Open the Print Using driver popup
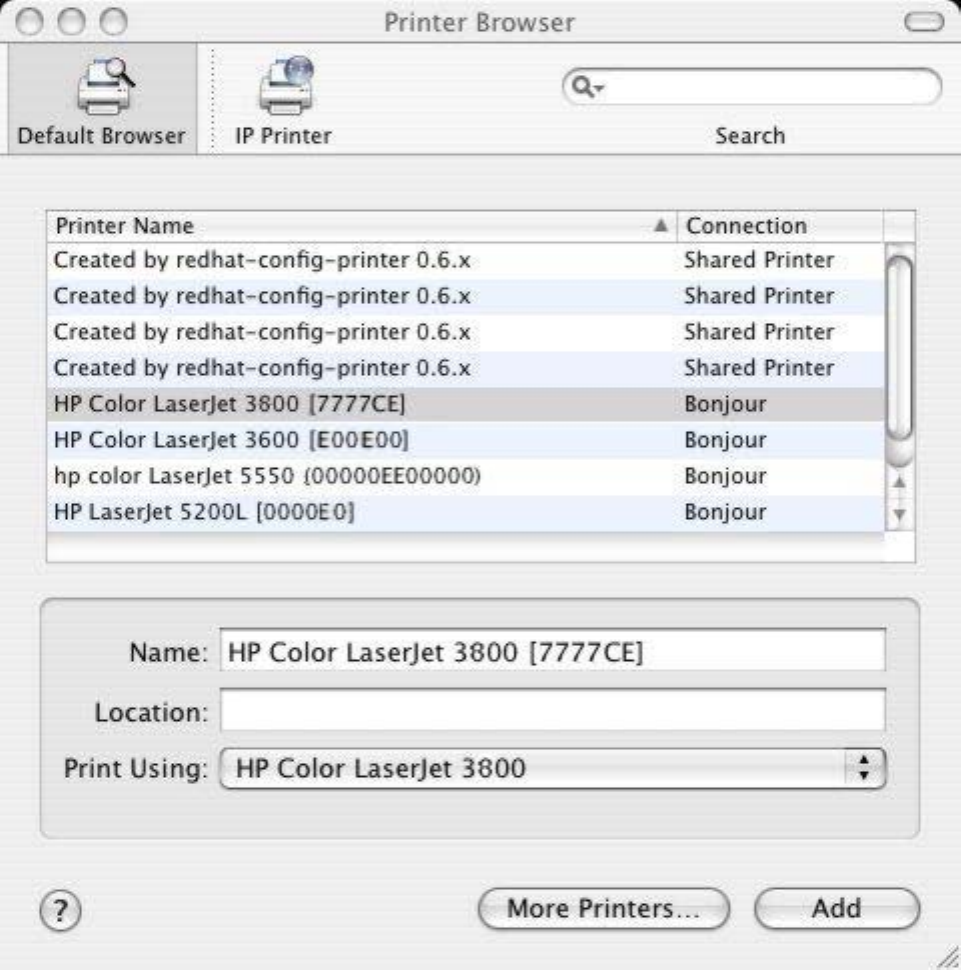 click(x=553, y=768)
